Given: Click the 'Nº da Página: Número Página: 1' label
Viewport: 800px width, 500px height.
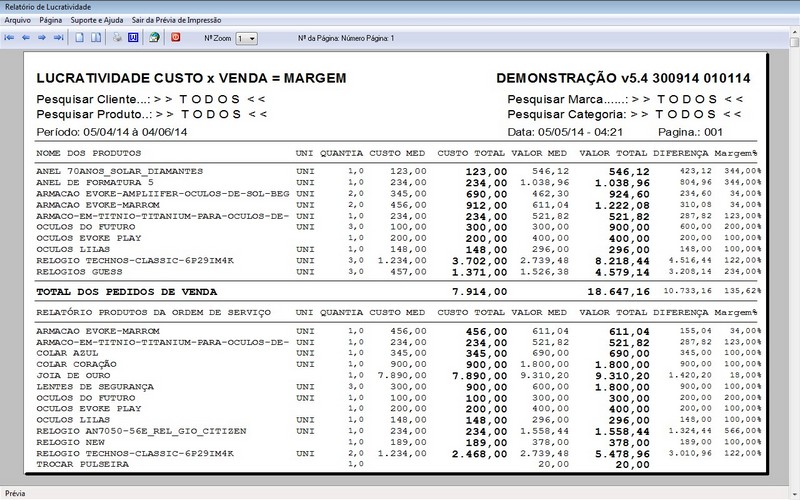Looking at the screenshot, I should click(346, 38).
